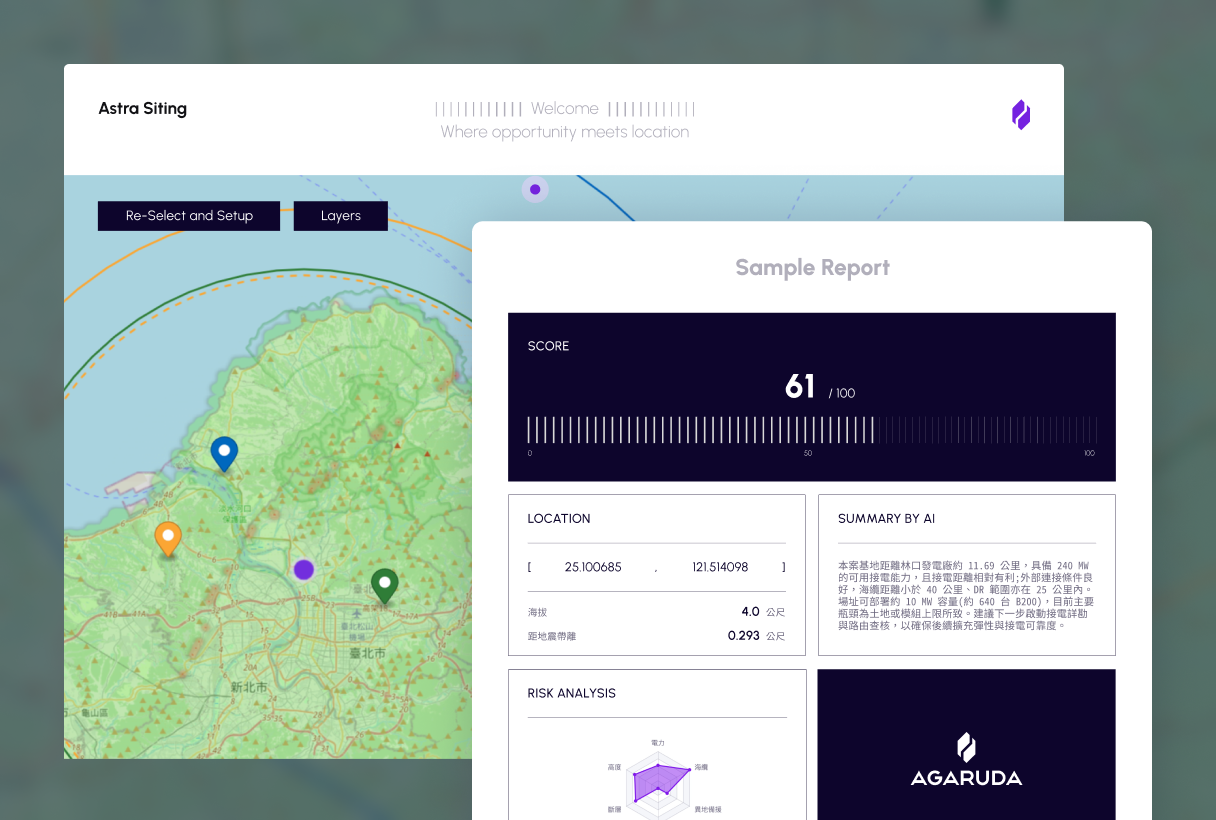Screen dimensions: 1216x820
Task: Click the haloed purple dot near map top
Action: (535, 189)
